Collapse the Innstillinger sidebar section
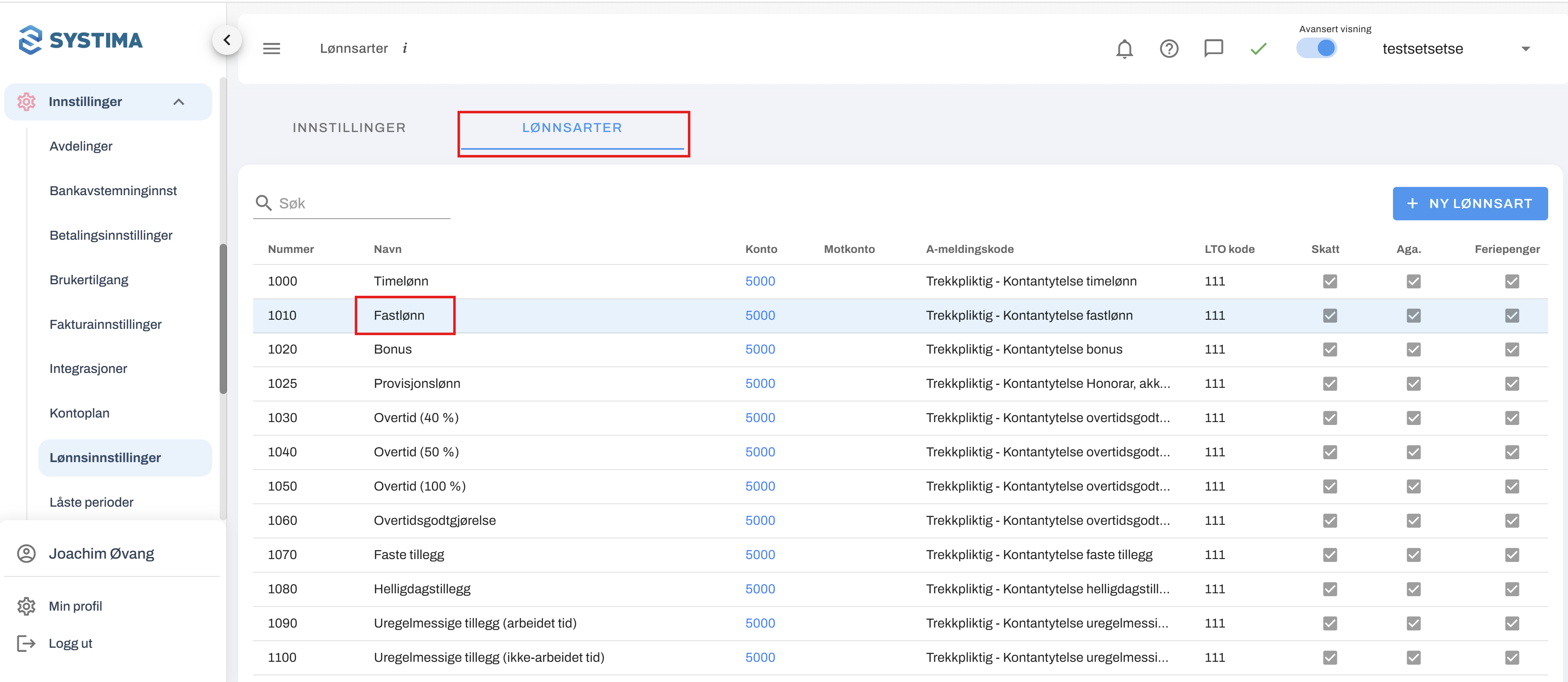This screenshot has width=1568, height=682. coord(178,101)
